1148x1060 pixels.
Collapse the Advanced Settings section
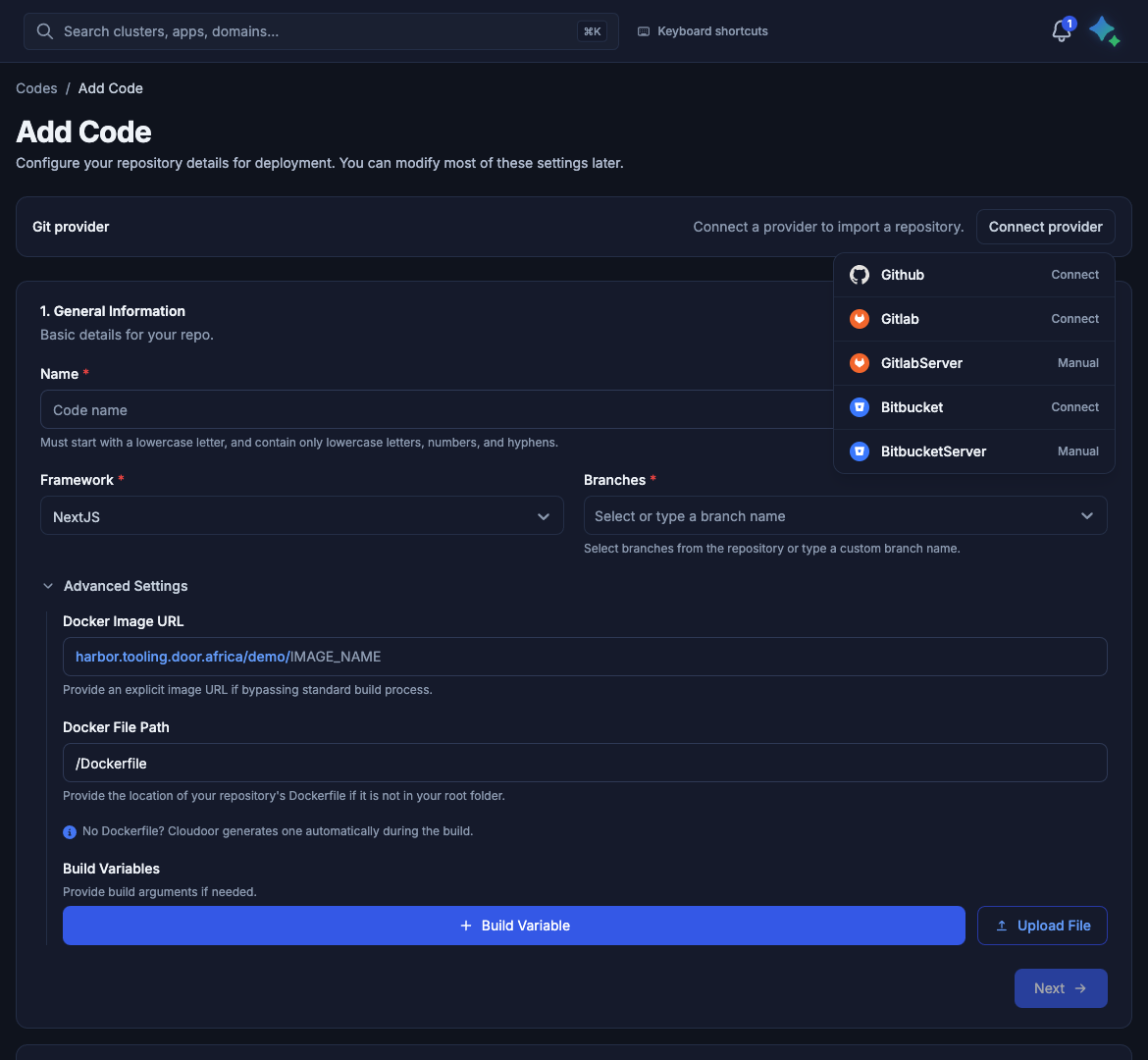(48, 586)
